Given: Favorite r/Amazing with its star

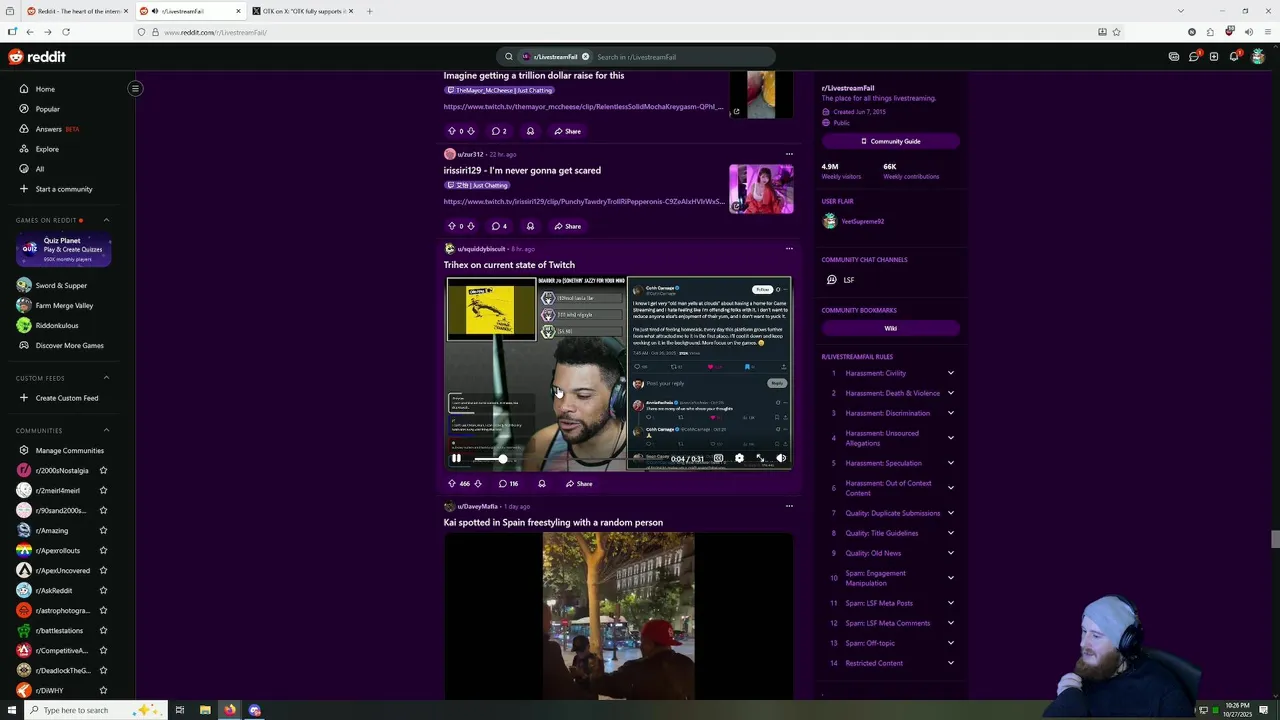Looking at the screenshot, I should pos(103,530).
